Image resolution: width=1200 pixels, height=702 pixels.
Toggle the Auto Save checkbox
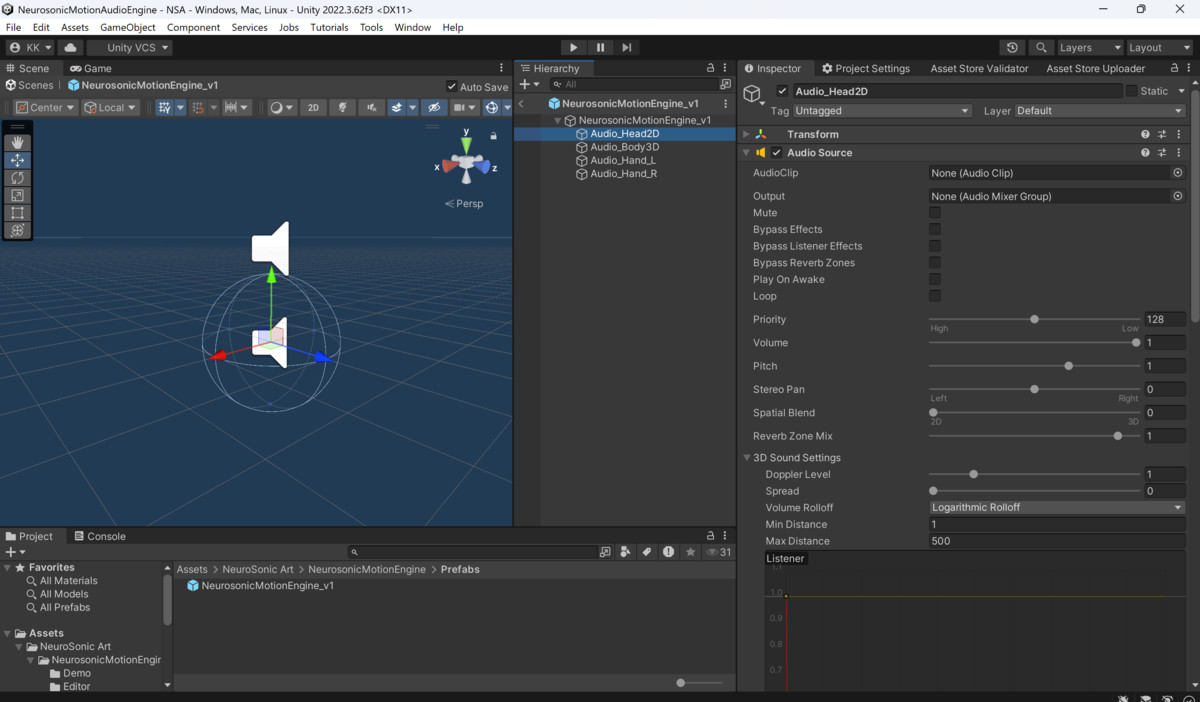click(453, 86)
